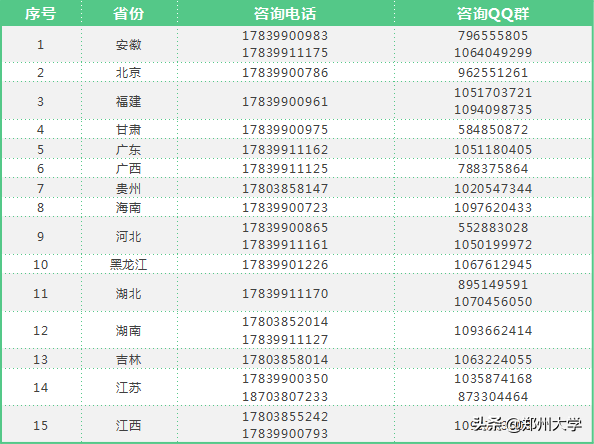Select phone number 17839900793
Screen dimensions: 594x444
pos(285,433)
